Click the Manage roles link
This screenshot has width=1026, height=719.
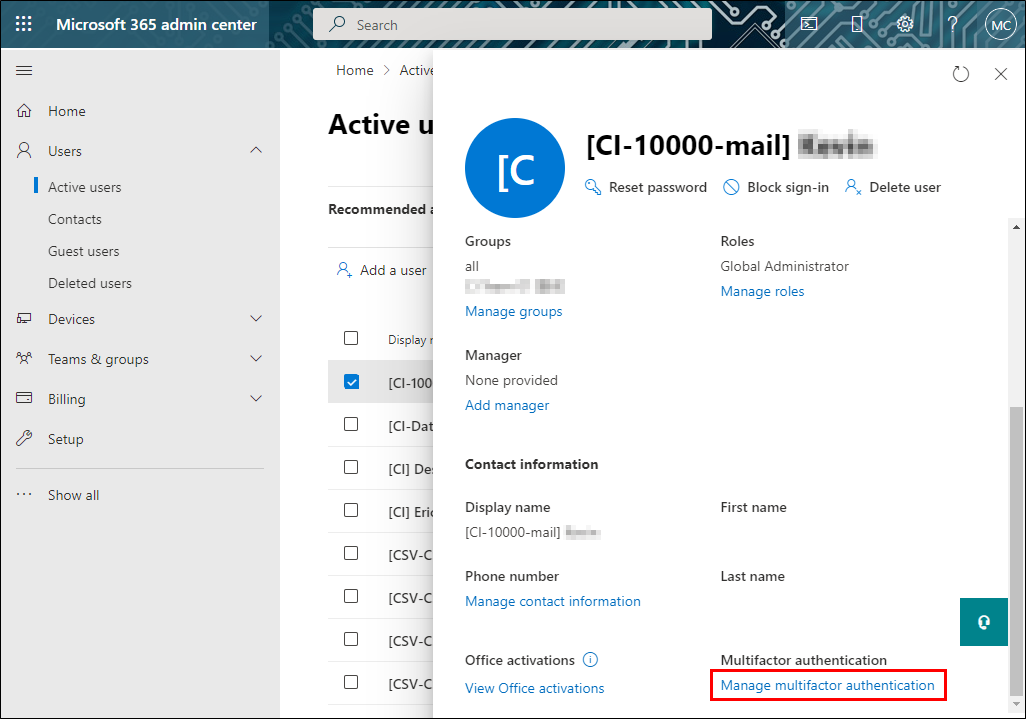(x=762, y=291)
